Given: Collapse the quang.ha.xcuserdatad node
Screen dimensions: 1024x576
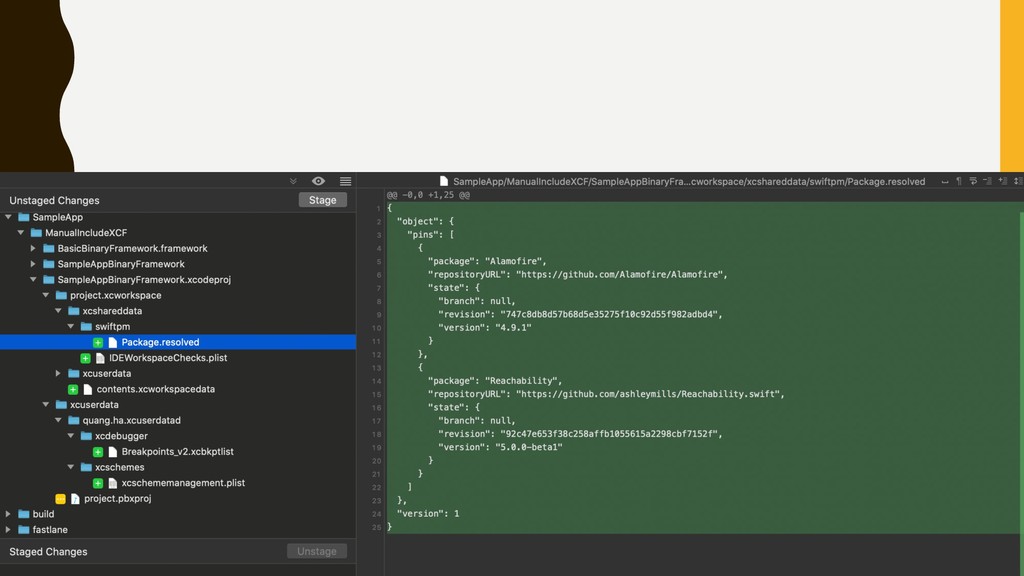Looking at the screenshot, I should tap(58, 421).
